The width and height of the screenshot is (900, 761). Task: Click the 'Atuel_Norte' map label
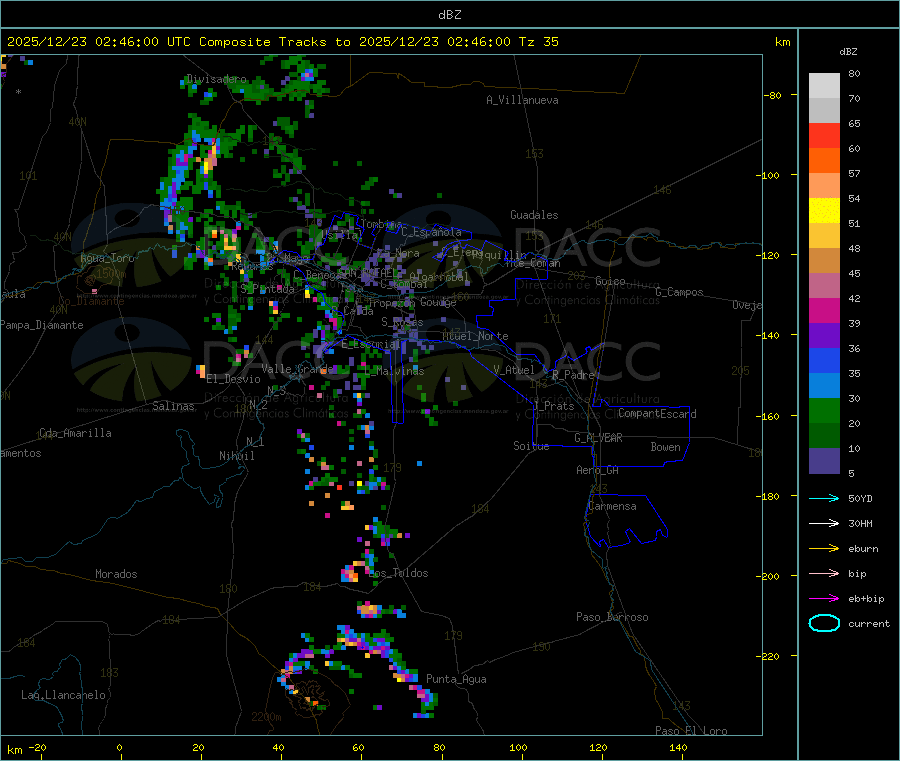[475, 336]
